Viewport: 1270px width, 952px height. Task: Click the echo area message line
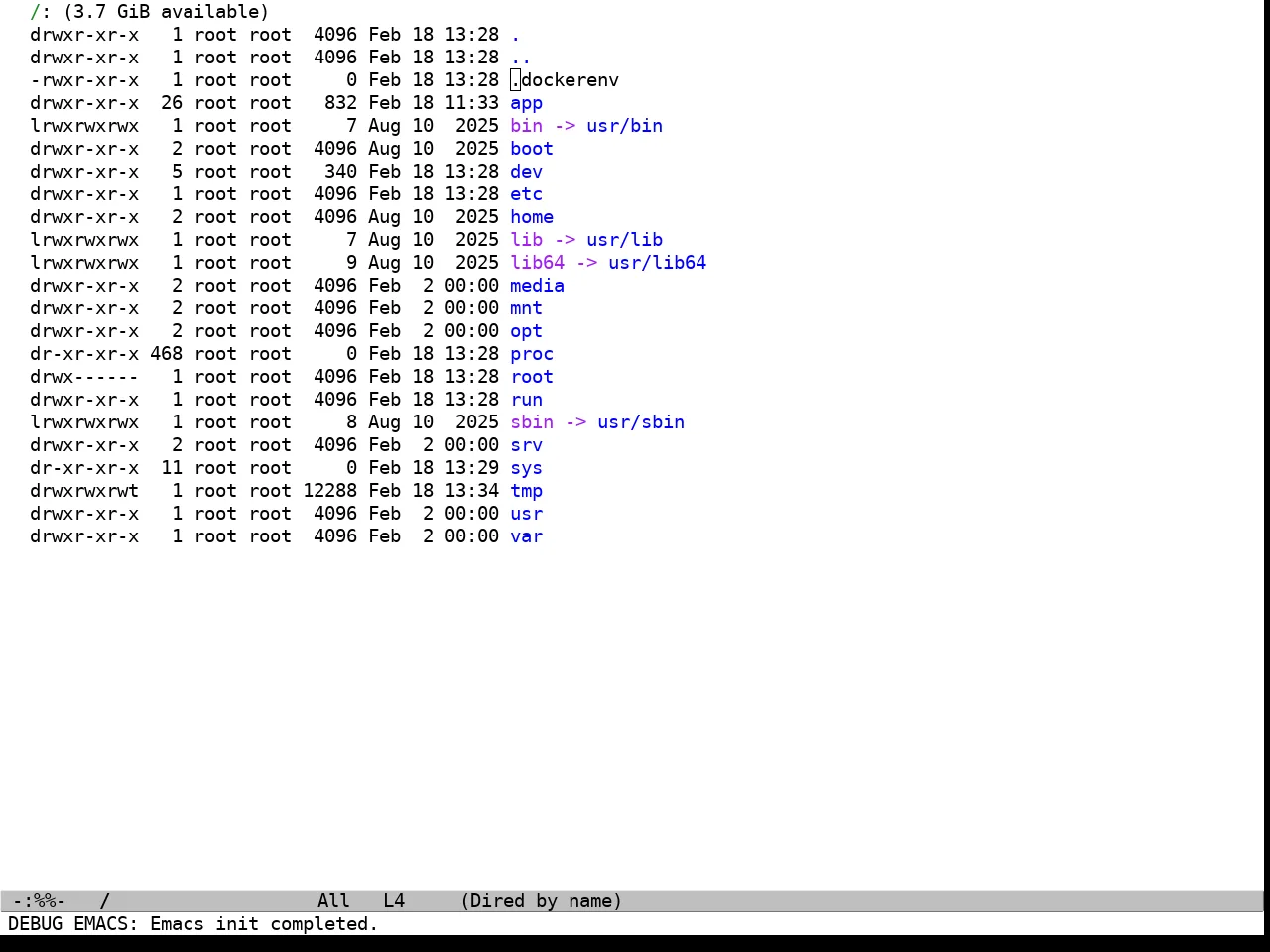click(193, 924)
